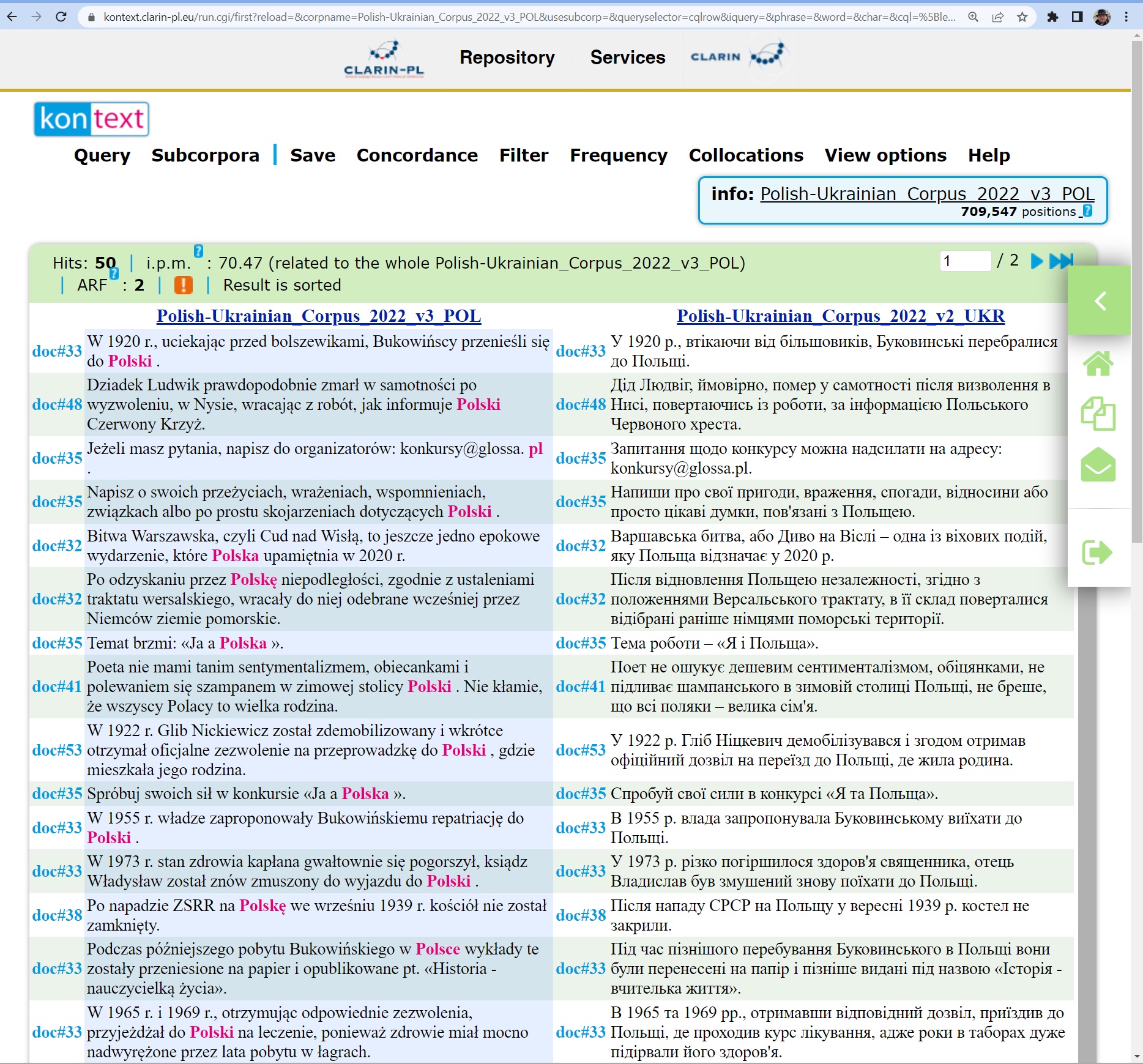Open the Subcorpora menu
This screenshot has width=1143, height=1064.
pos(206,155)
